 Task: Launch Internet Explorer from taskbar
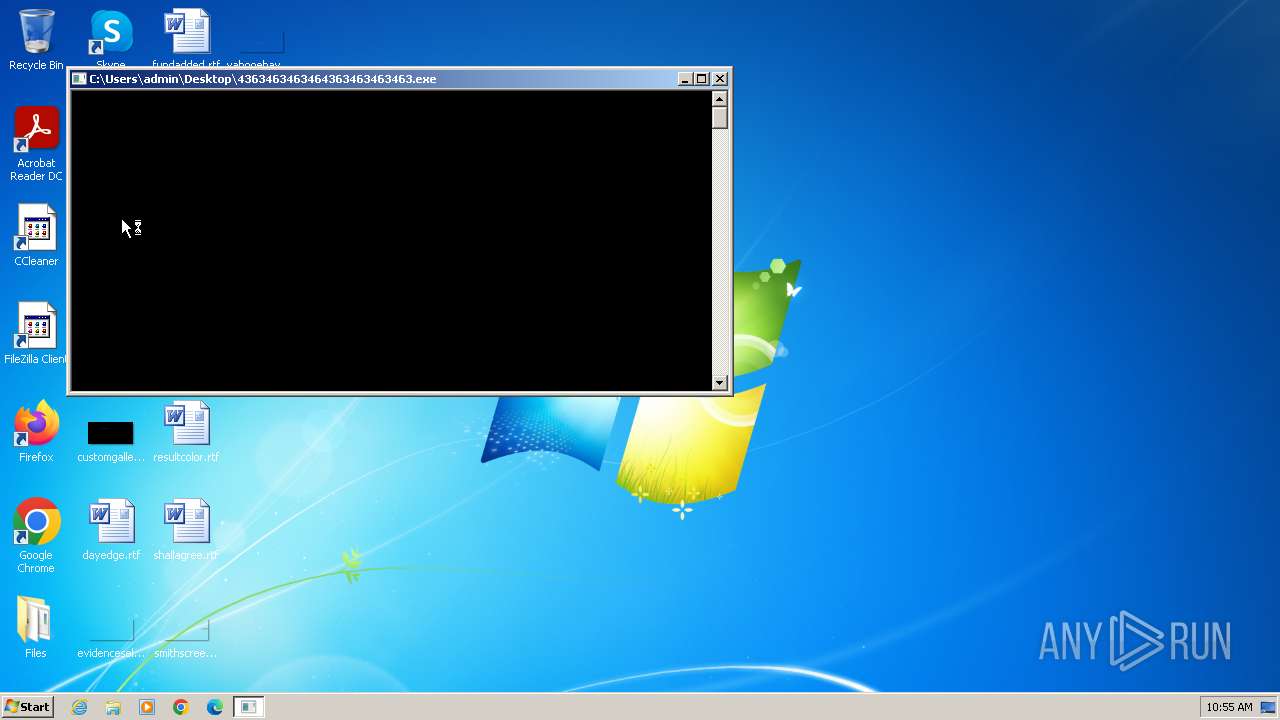(79, 707)
